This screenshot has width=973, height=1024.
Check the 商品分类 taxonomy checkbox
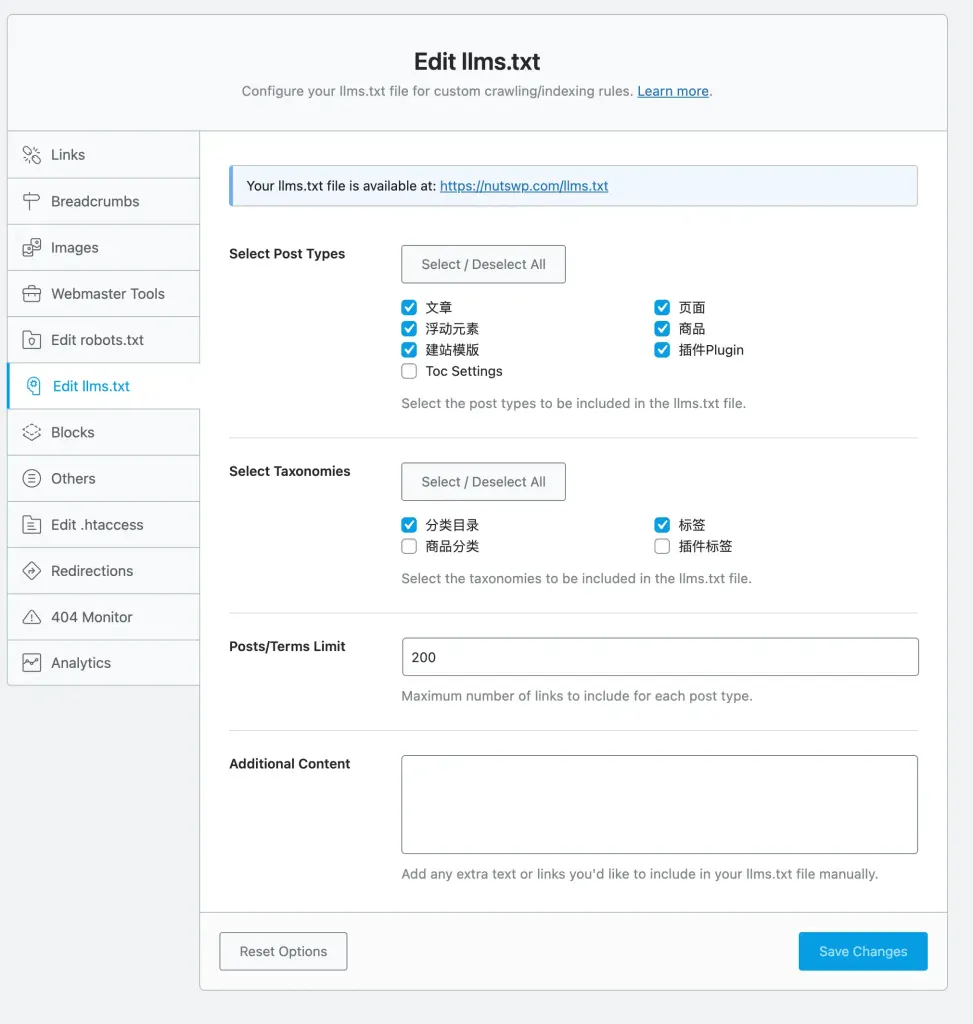point(409,546)
